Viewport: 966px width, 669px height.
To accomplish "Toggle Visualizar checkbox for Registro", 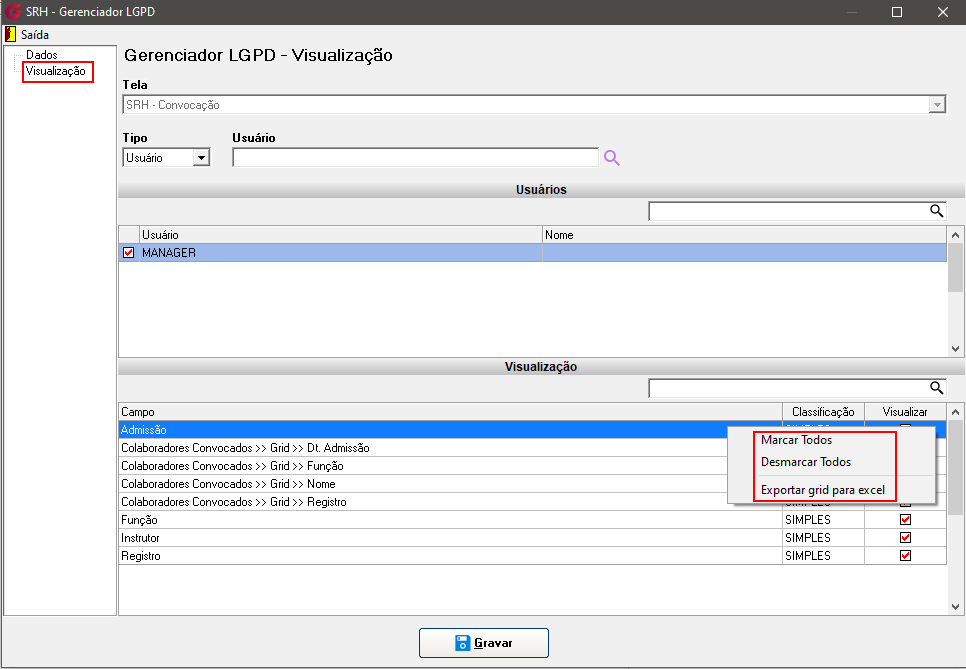I will pos(905,556).
